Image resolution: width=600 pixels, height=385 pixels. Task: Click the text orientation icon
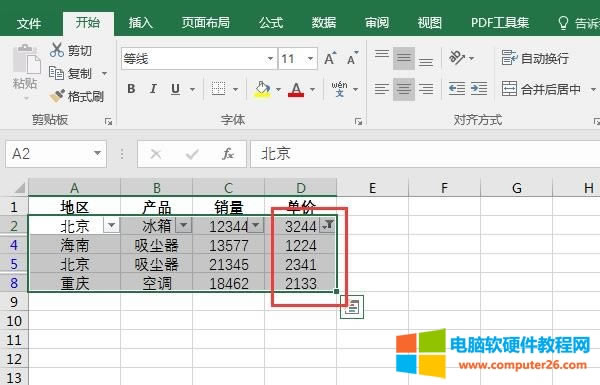click(457, 58)
